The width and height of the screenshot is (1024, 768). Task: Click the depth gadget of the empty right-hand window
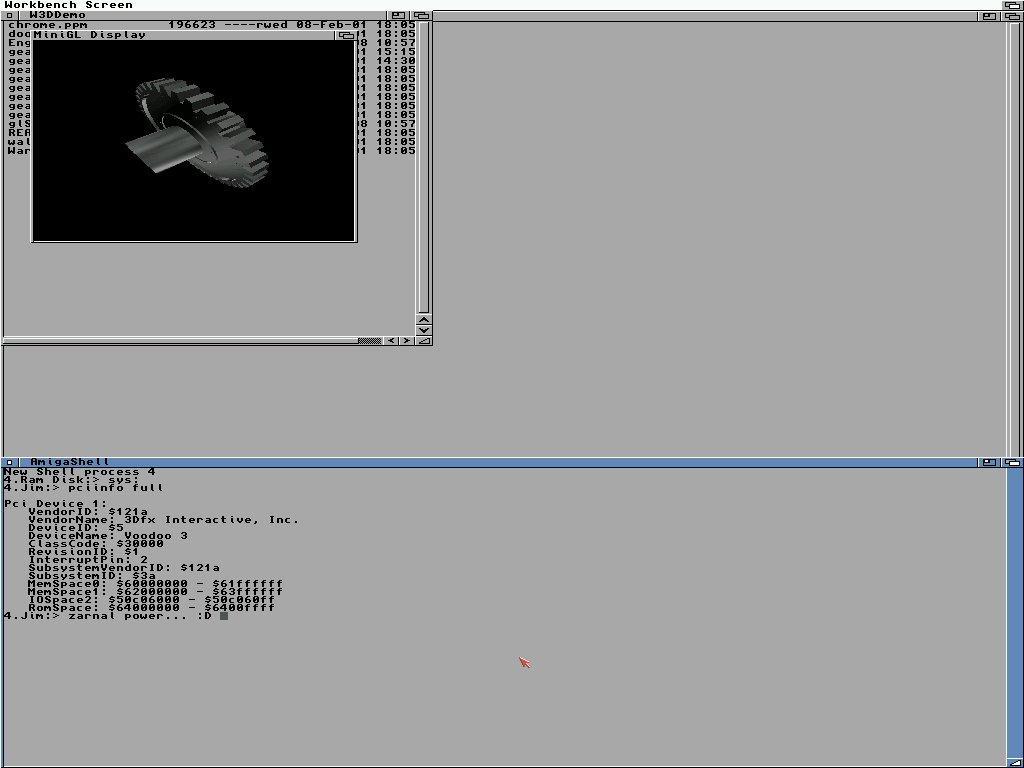tap(1012, 16)
